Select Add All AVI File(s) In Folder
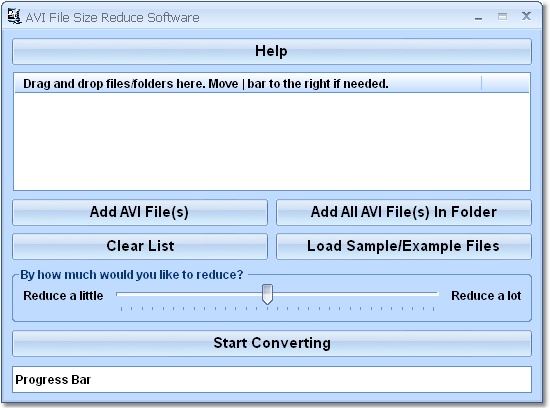The width and height of the screenshot is (550, 410). [x=404, y=212]
